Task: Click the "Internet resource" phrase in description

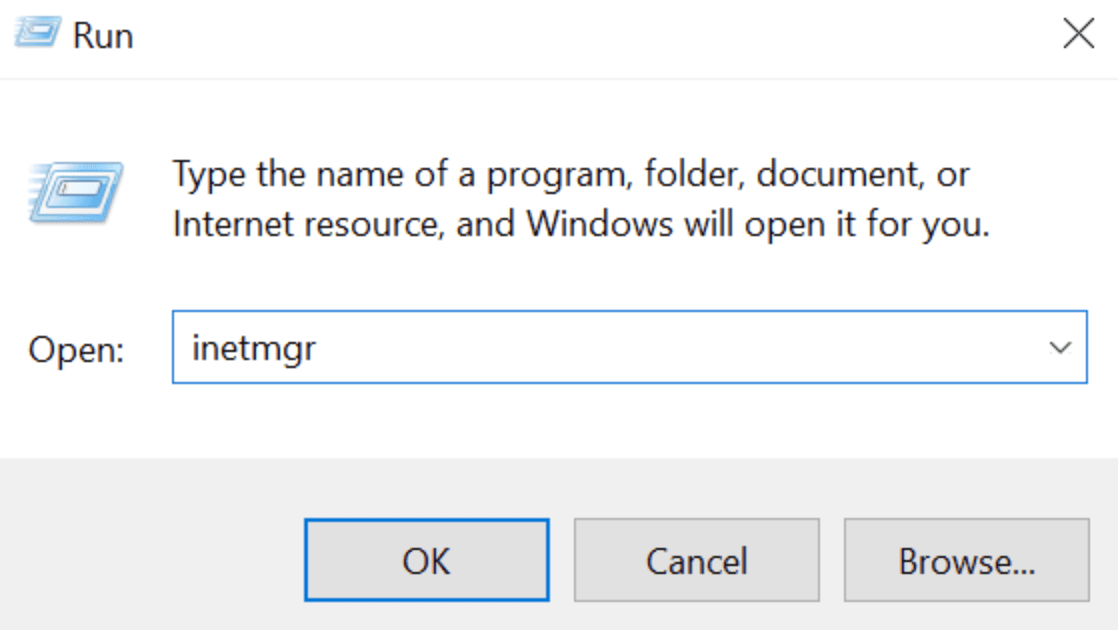Action: click(x=302, y=224)
